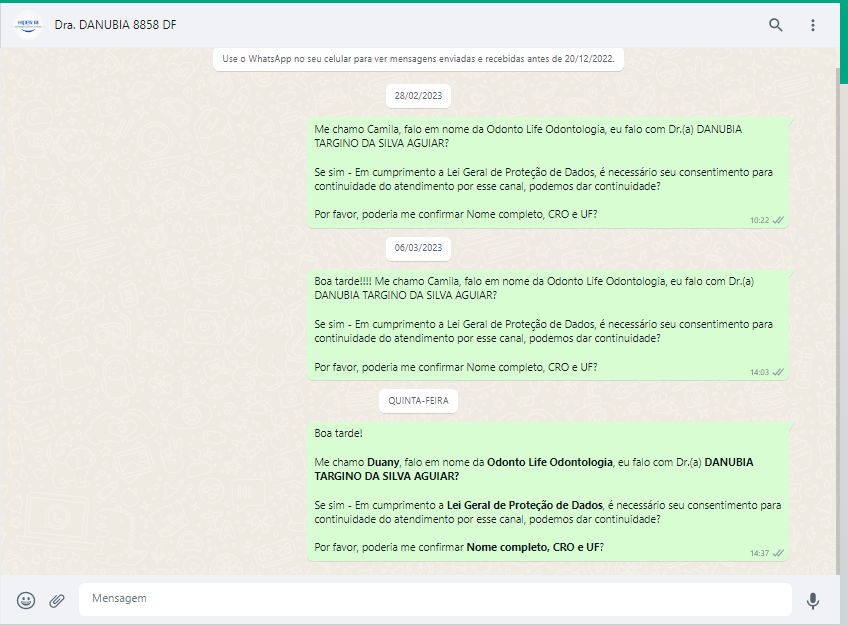Click the message starting 'Boa tarde!!!! Me chamo Camila'
848x625 pixels.
548,324
